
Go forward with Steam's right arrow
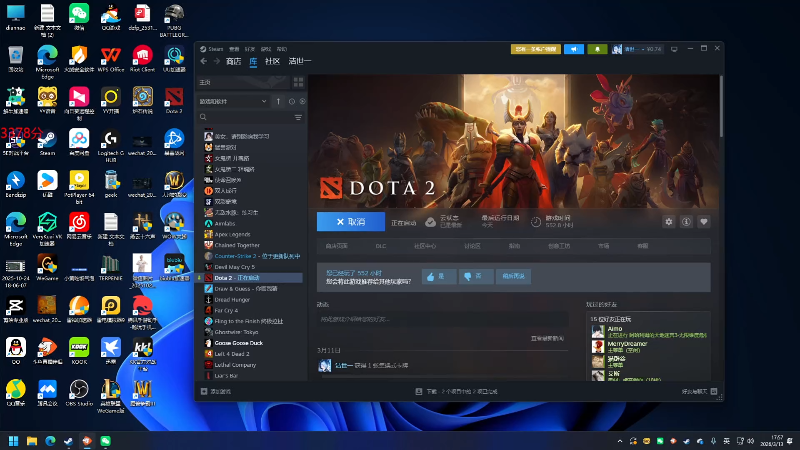[x=217, y=61]
